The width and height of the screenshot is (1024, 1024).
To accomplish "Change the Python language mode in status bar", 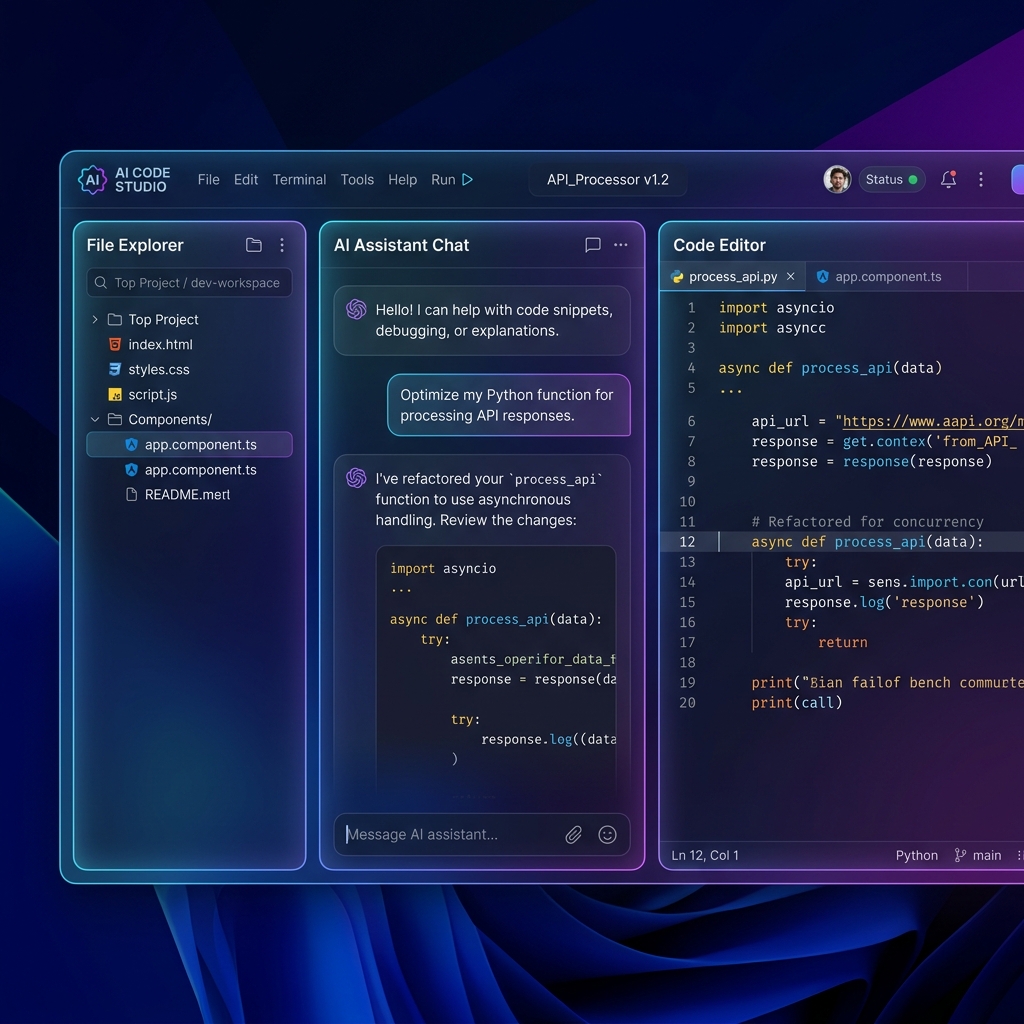I will (916, 856).
